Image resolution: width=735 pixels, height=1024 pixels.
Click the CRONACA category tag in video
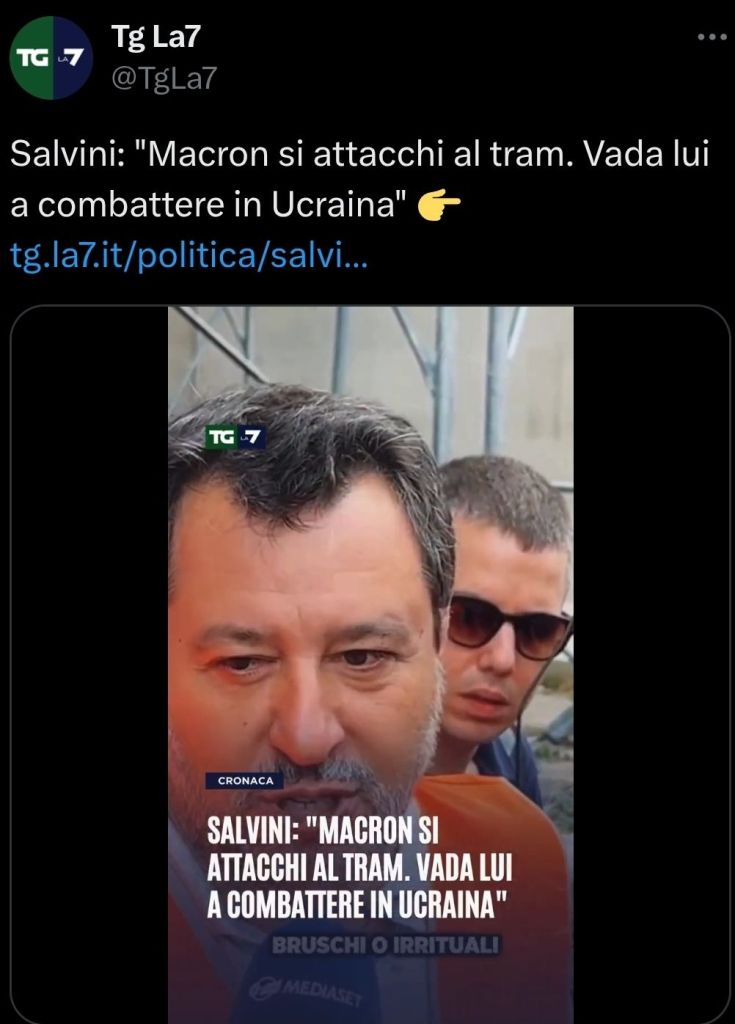coord(245,780)
